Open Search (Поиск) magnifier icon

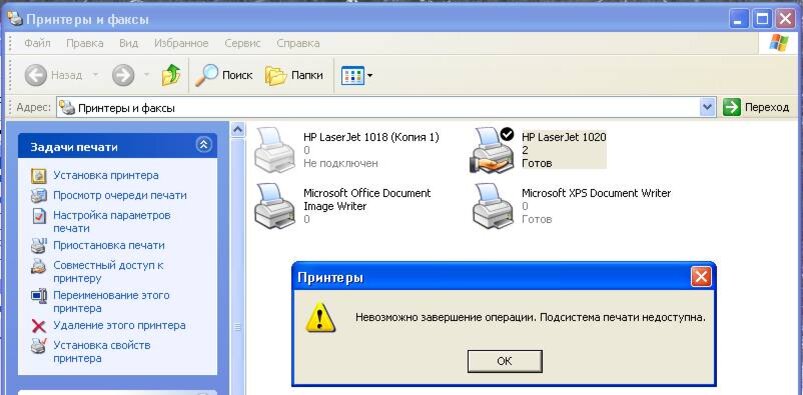click(206, 75)
